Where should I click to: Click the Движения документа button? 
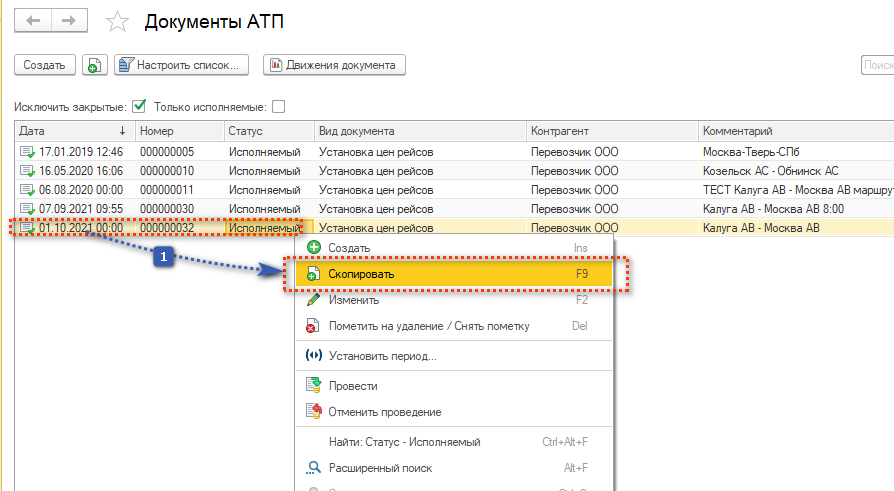point(334,66)
